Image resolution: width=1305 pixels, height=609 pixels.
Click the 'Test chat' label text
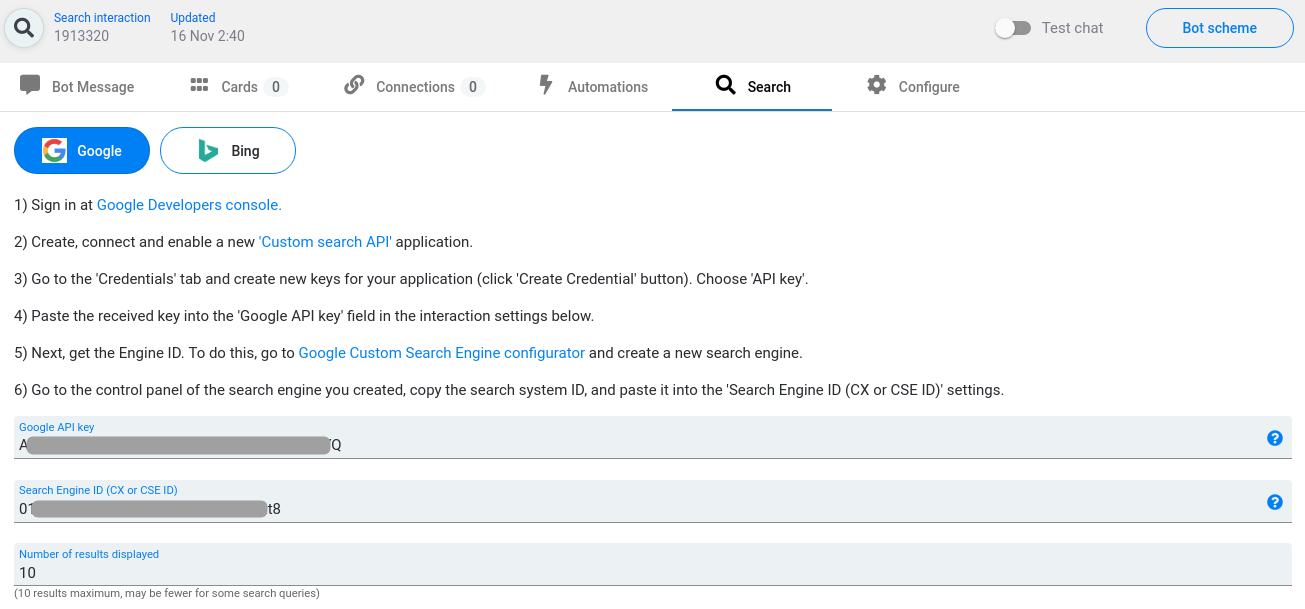point(1073,28)
